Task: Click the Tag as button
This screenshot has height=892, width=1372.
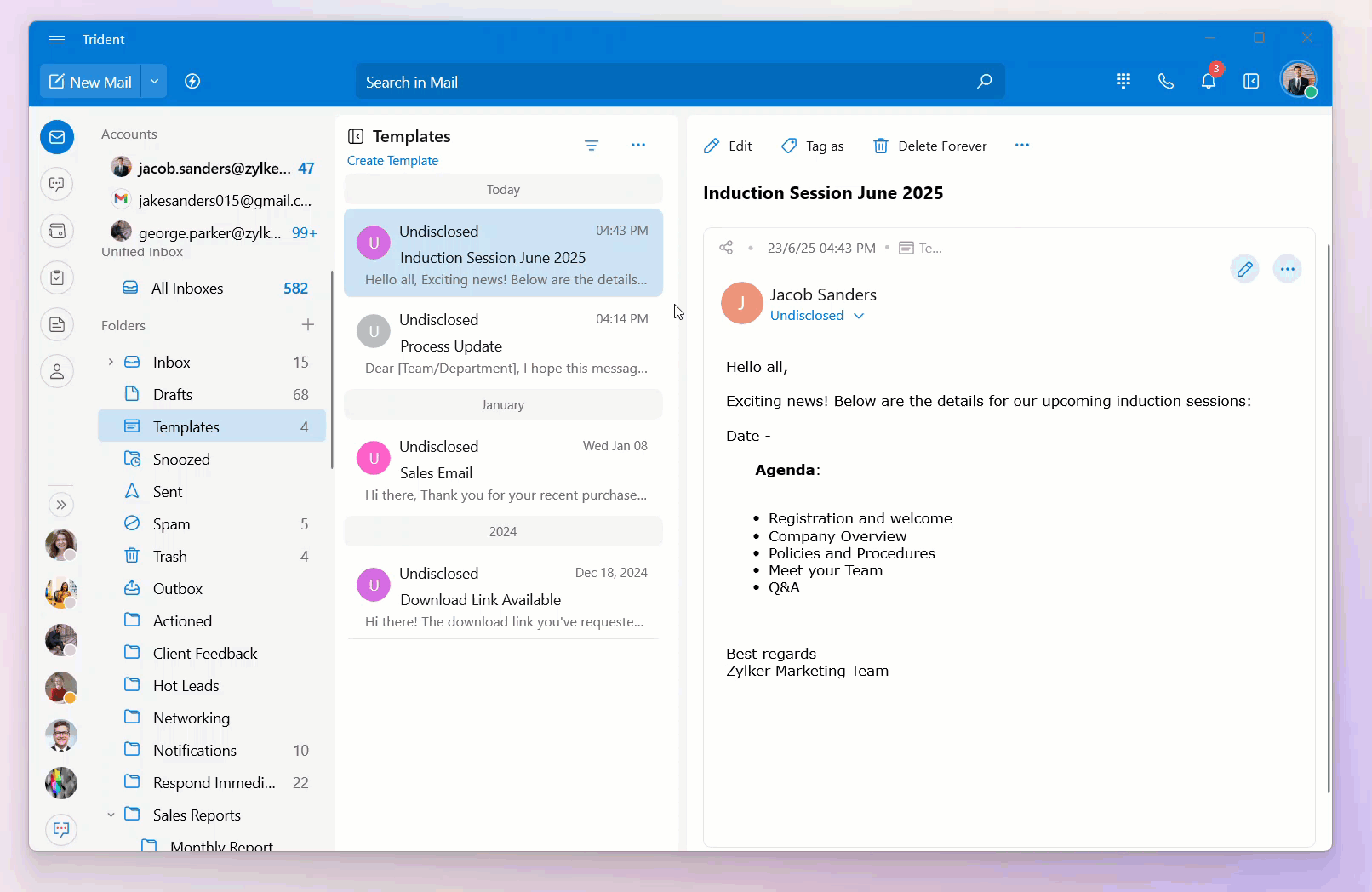Action: coord(813,146)
